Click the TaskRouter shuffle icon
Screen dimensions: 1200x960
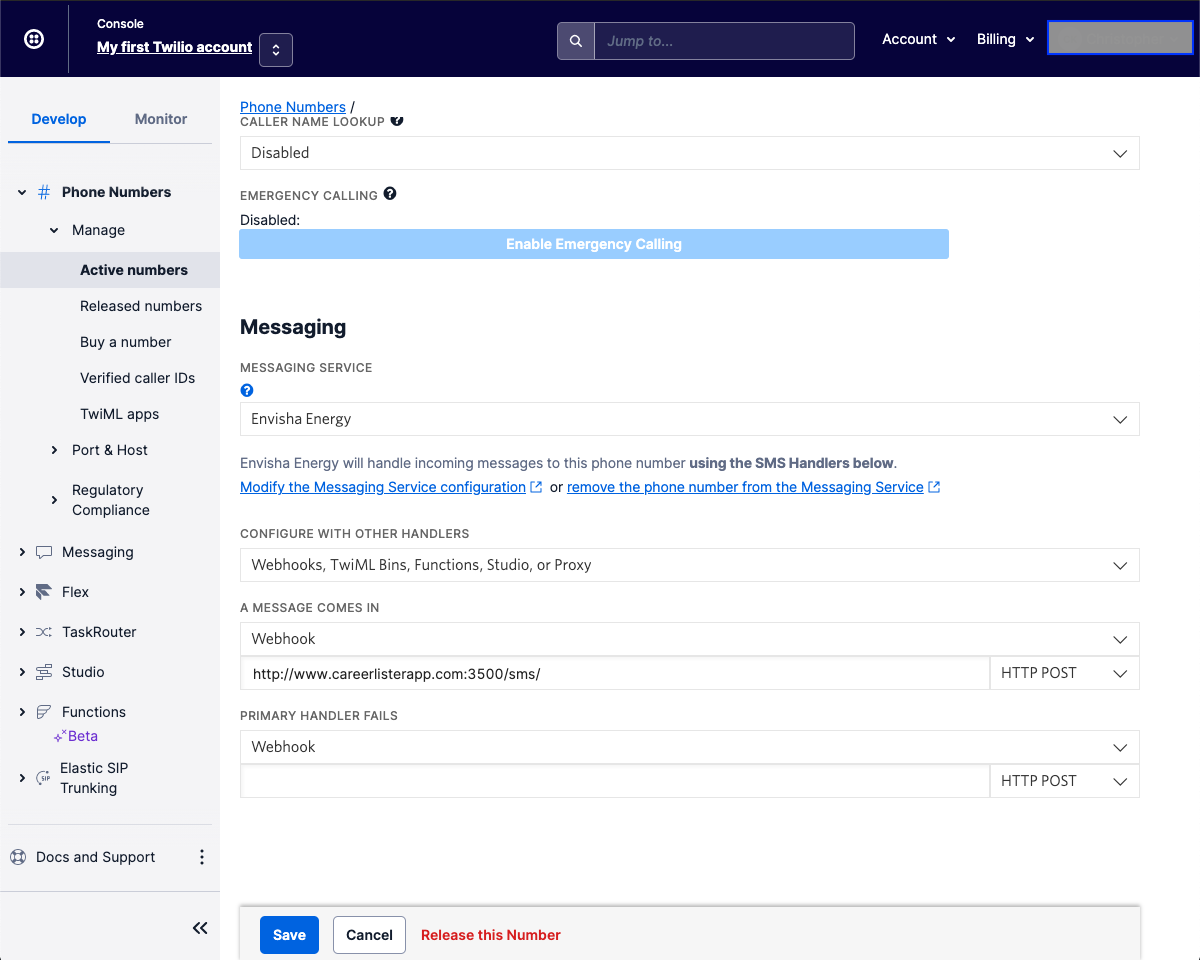[44, 632]
